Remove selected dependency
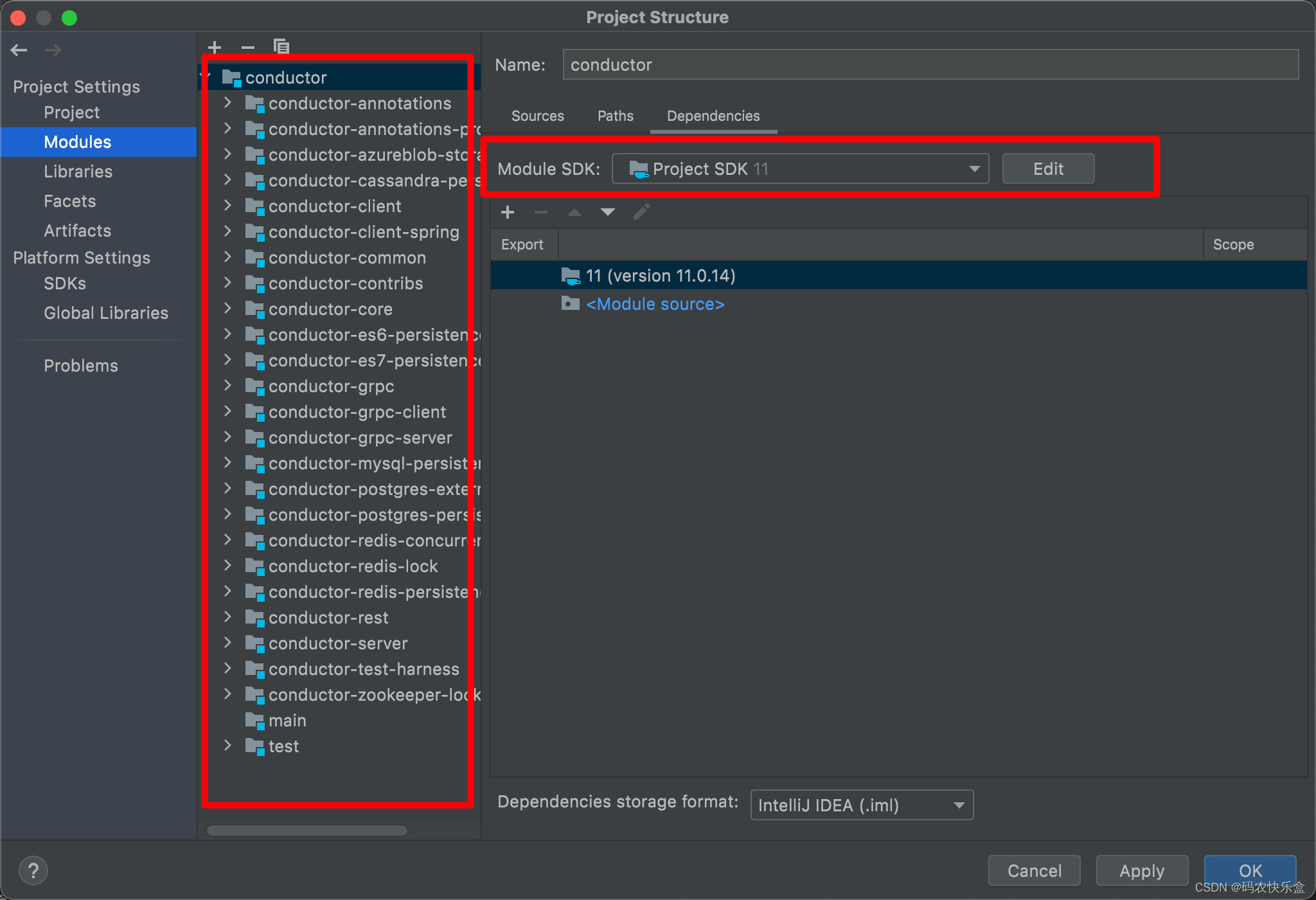 click(x=541, y=212)
